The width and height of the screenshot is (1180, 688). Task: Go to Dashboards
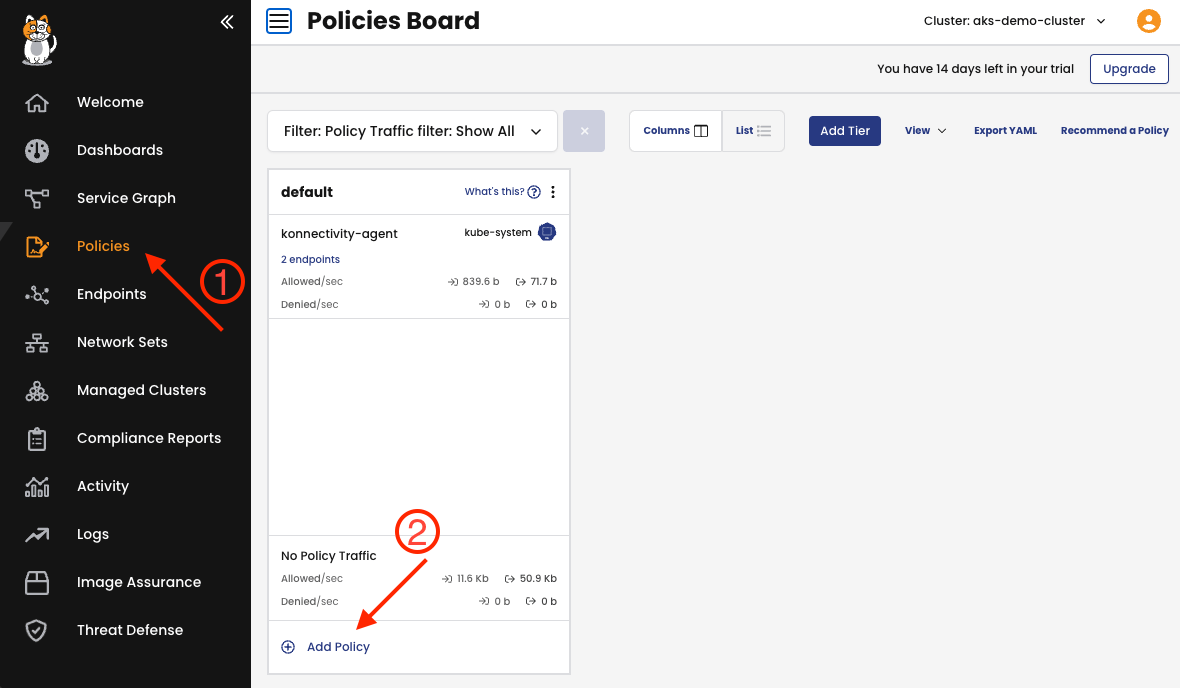tap(120, 151)
